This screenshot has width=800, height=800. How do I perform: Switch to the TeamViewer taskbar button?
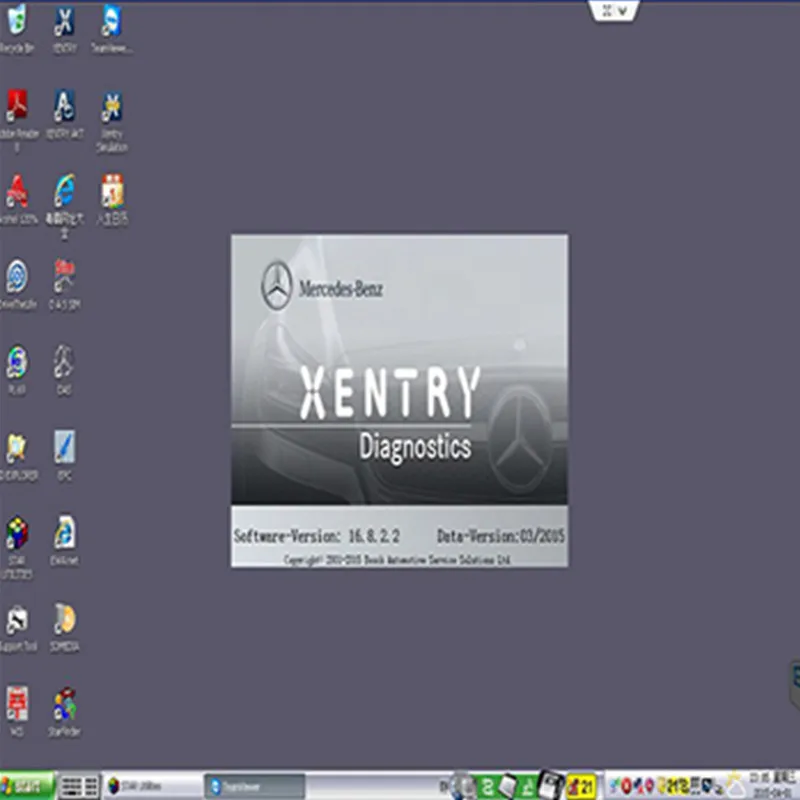(x=254, y=786)
